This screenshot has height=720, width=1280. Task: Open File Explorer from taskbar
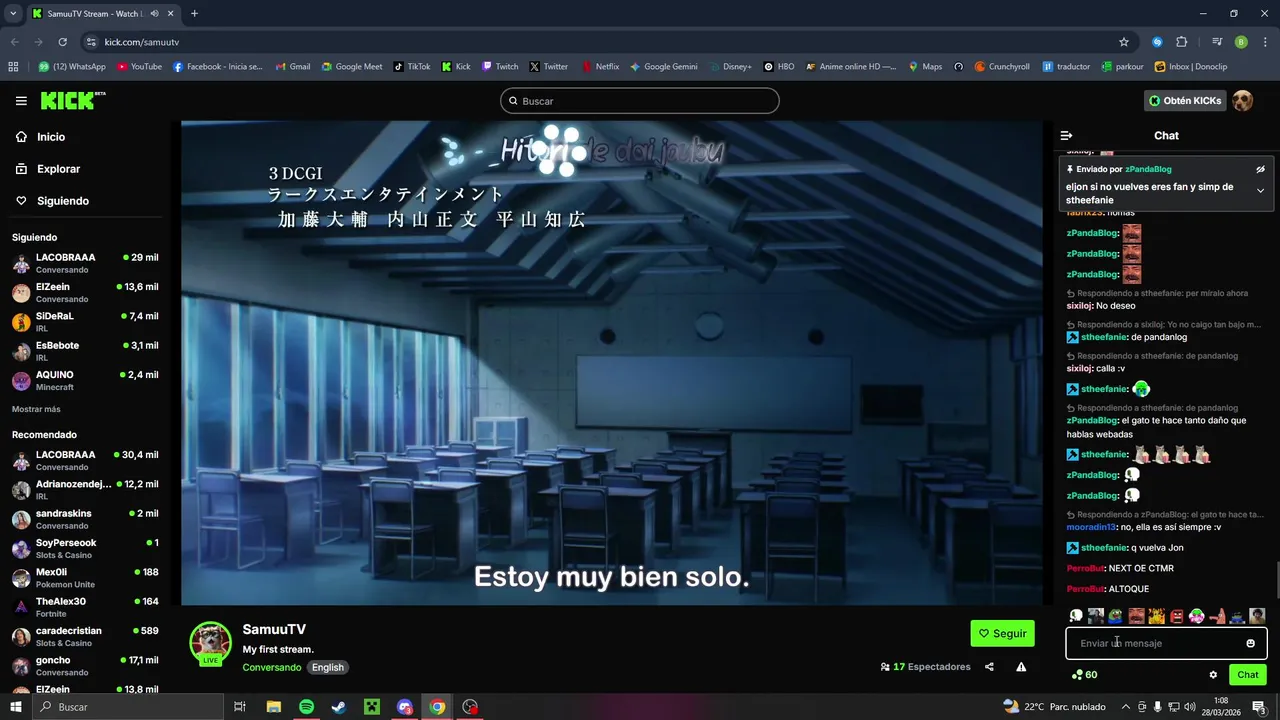point(273,707)
